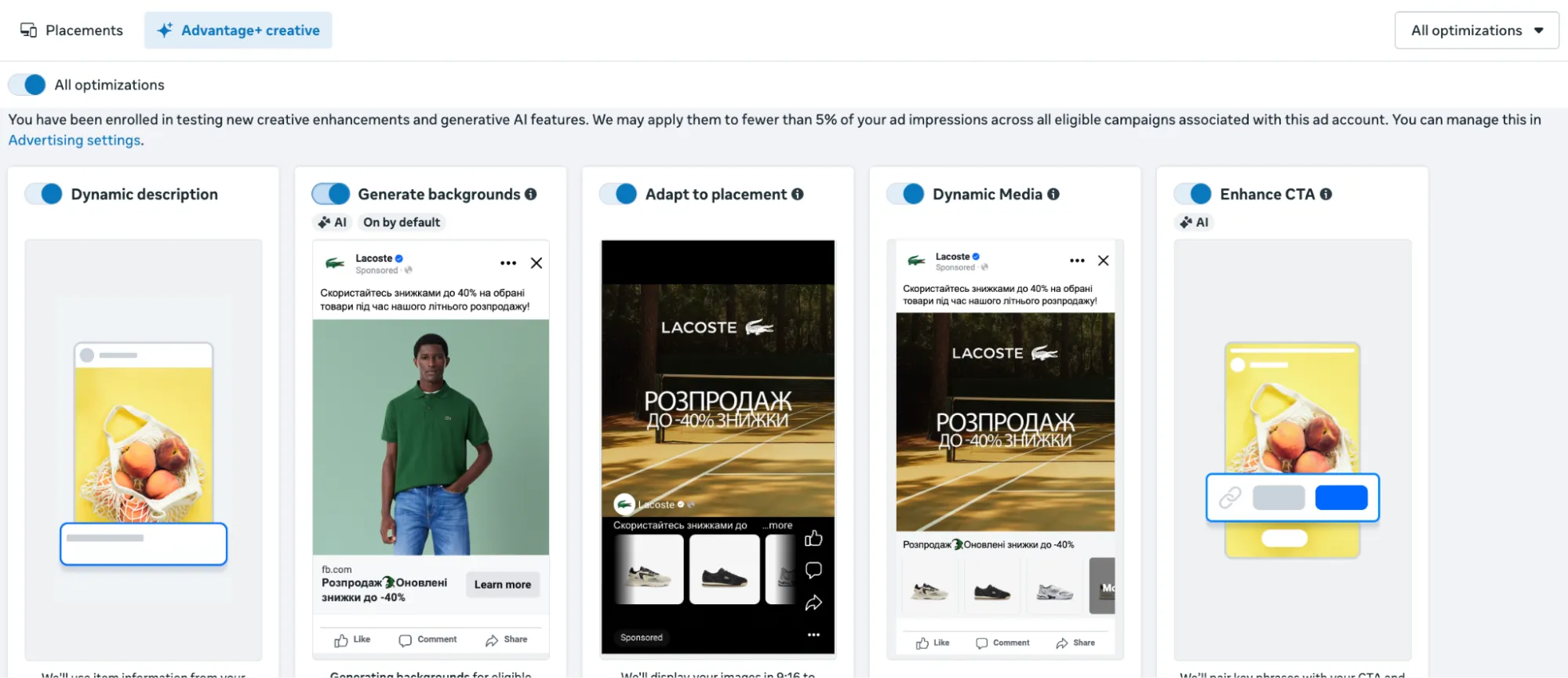The width and height of the screenshot is (1568, 678).
Task: Turn off the Enhance CTA toggle
Action: (x=1193, y=194)
